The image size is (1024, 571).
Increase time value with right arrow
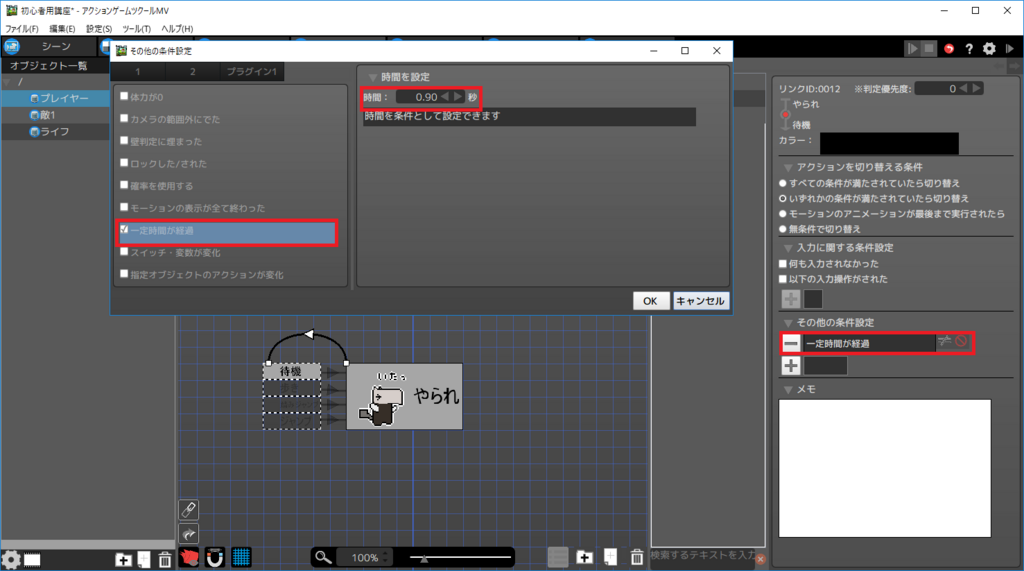click(458, 97)
